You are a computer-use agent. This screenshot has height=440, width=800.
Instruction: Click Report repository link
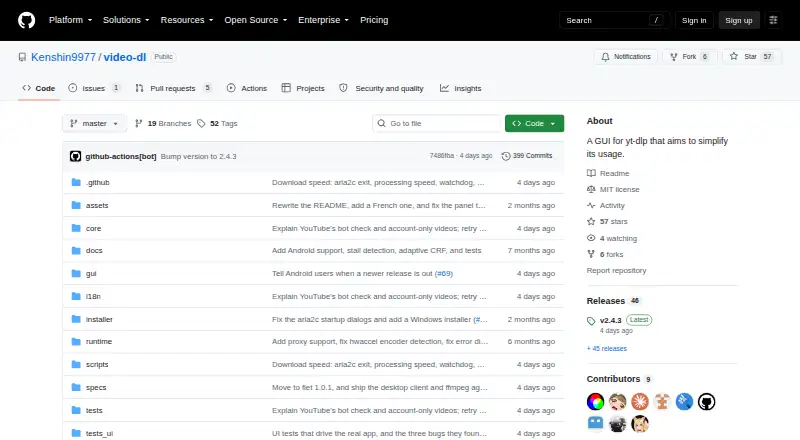coord(616,271)
